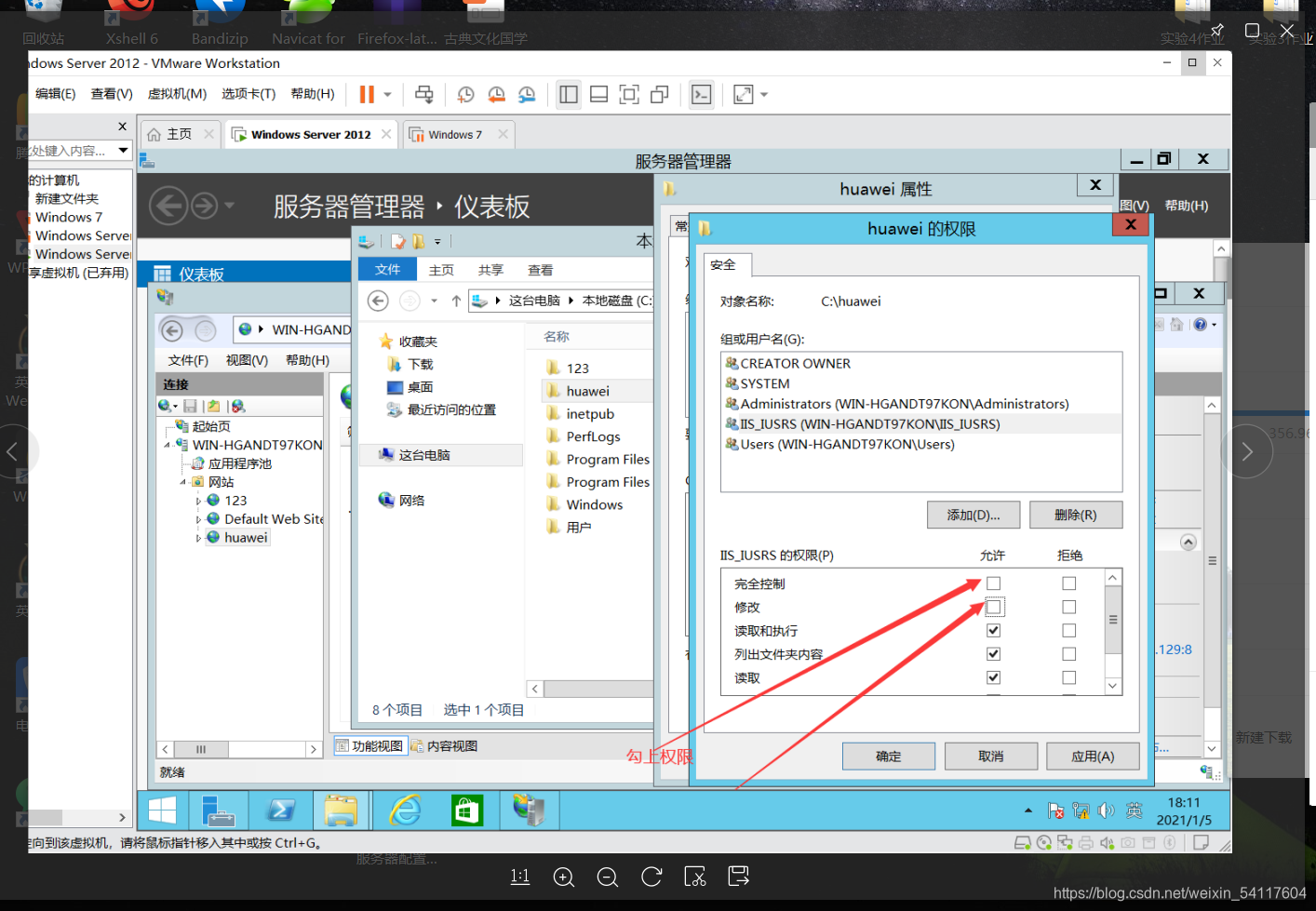Open the VMware console view icon
This screenshot has height=911, width=1316.
pyautogui.click(x=702, y=94)
